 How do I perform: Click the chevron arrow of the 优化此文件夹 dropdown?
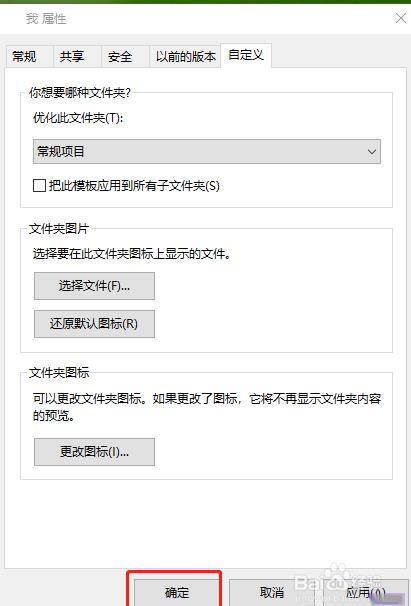coord(372,152)
